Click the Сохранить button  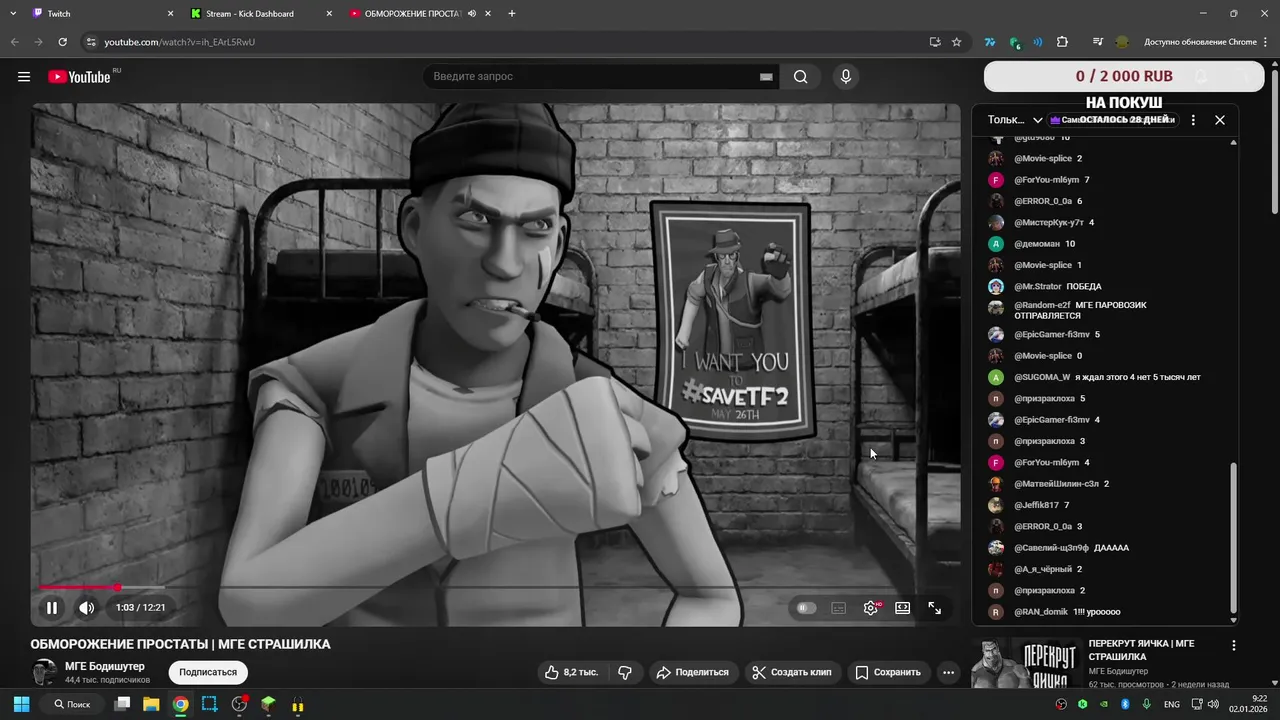click(x=888, y=672)
